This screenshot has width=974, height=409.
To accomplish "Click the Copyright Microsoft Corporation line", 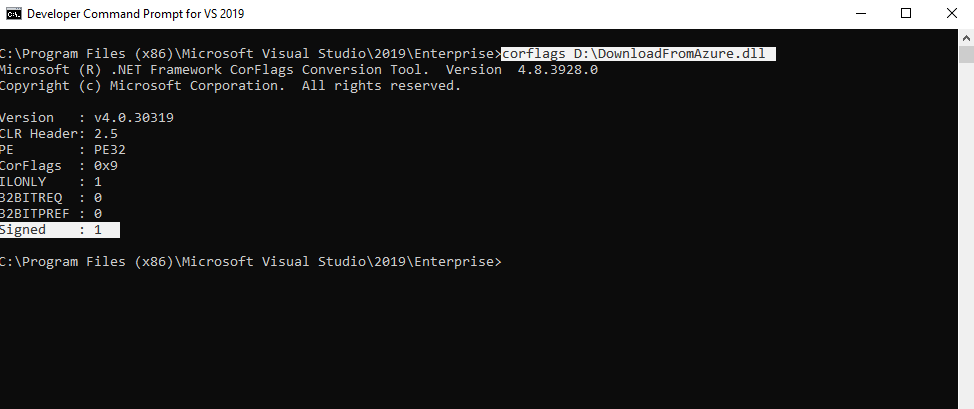I will click(230, 86).
